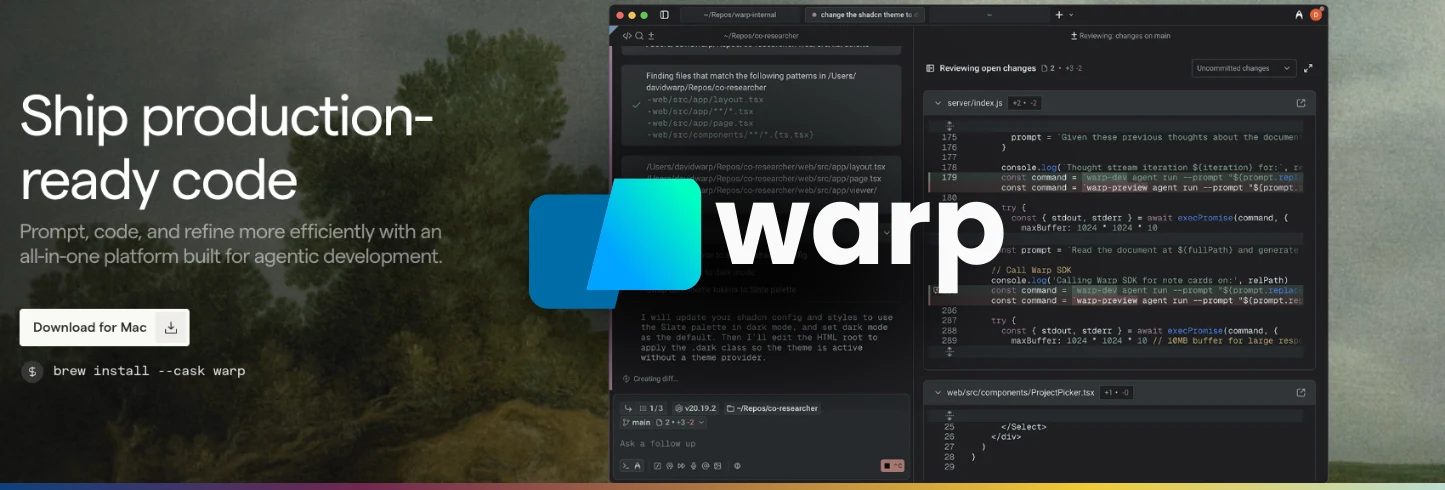Open the tab labeled with a tilde

click(x=989, y=15)
